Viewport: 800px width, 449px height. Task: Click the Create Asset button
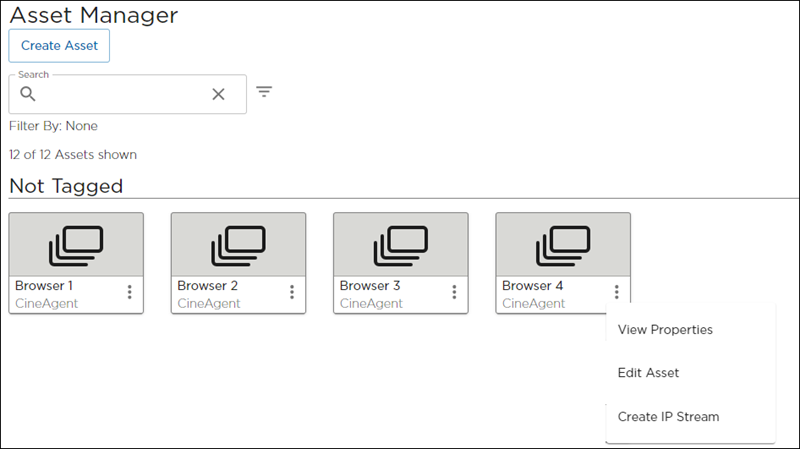[59, 46]
